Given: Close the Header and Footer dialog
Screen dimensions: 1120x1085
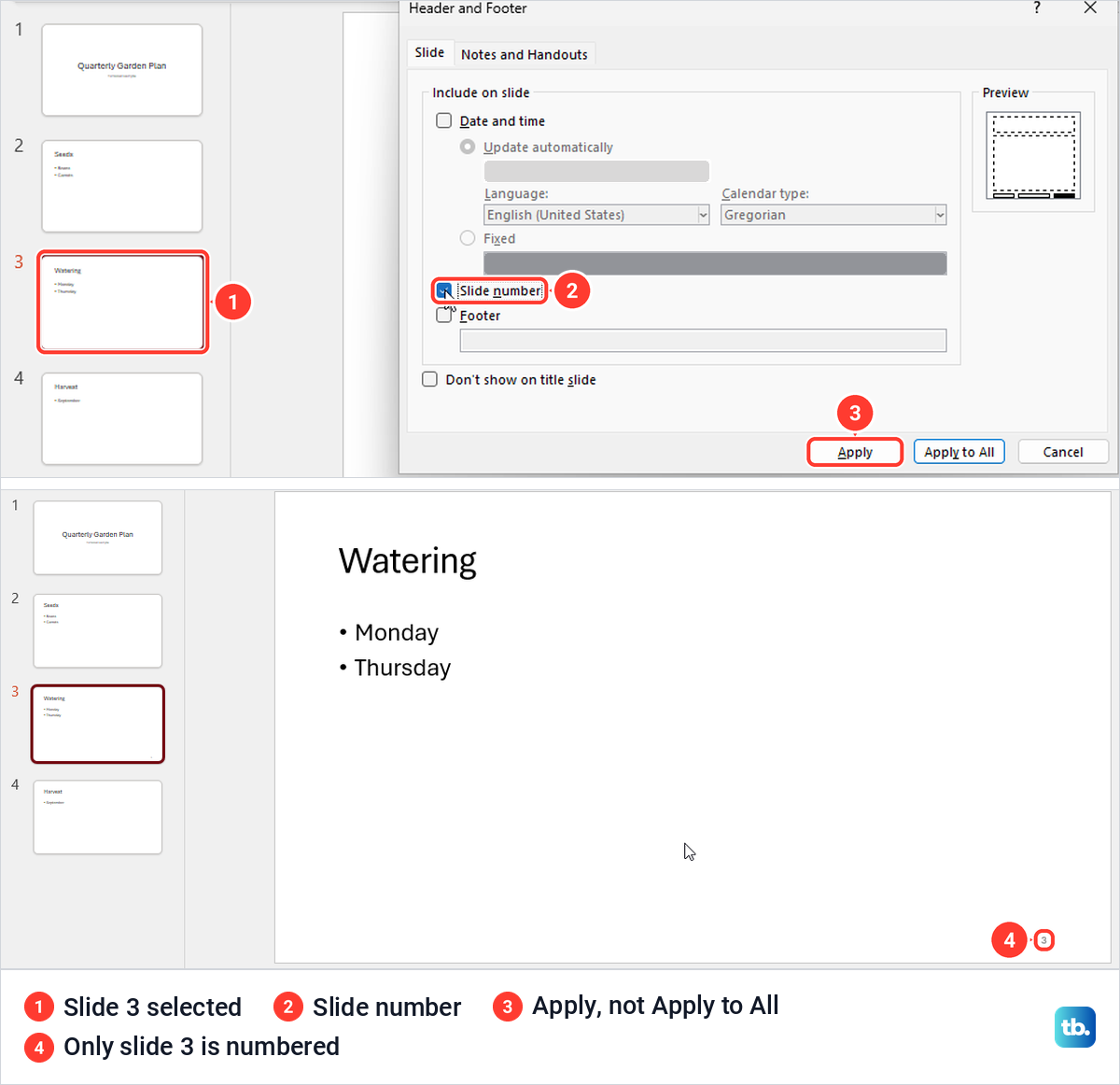Looking at the screenshot, I should click(x=1090, y=7).
